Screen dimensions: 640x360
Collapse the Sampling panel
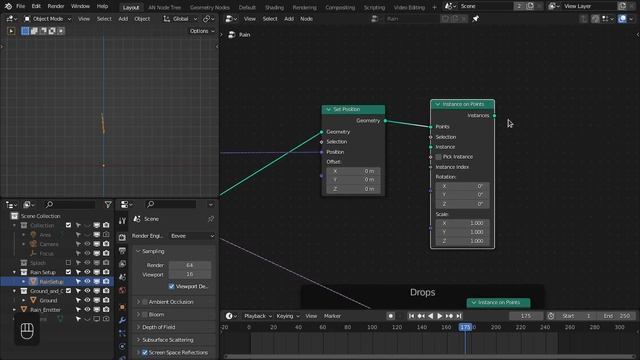click(x=138, y=251)
